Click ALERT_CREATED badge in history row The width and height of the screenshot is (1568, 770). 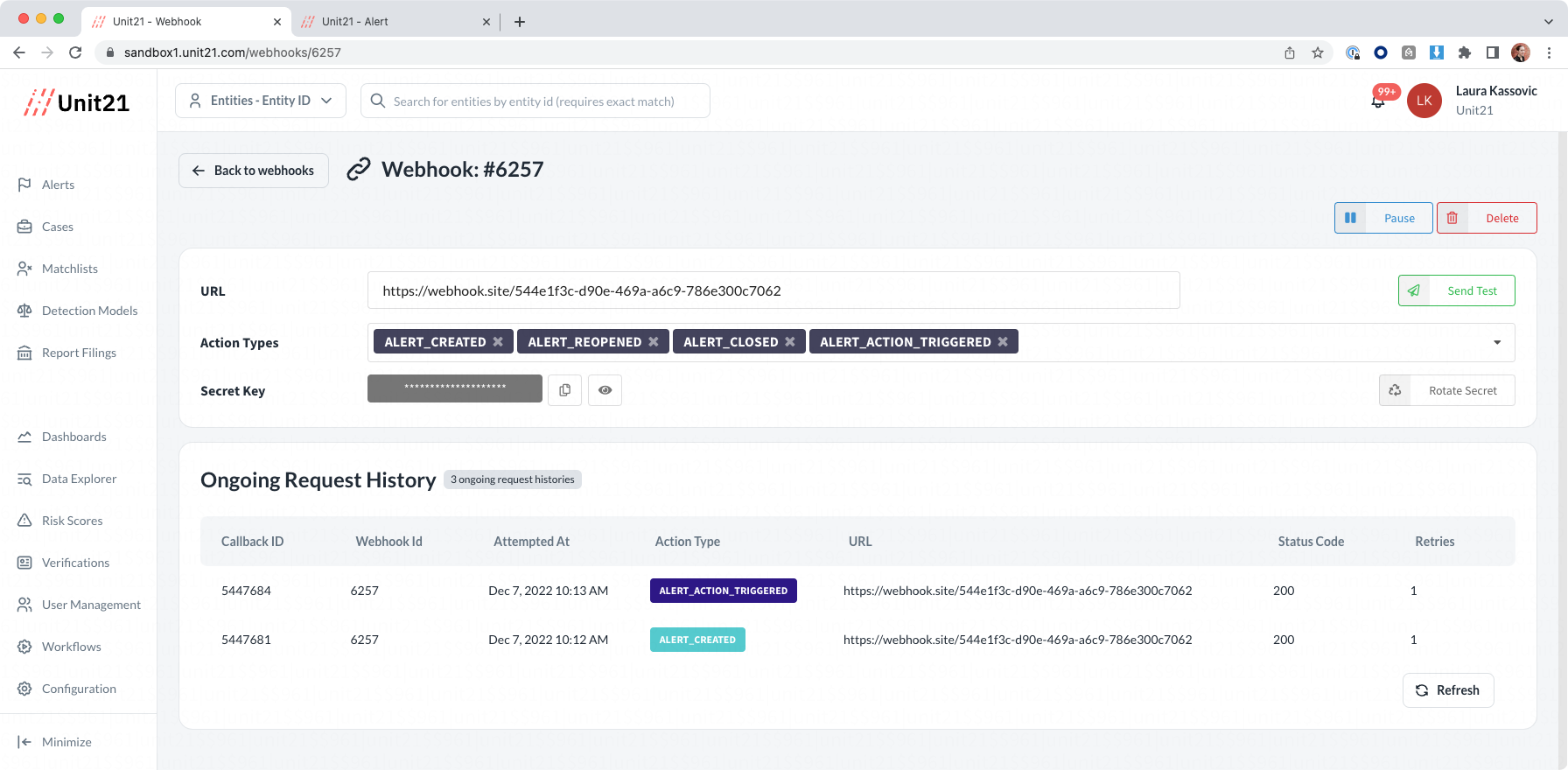(697, 640)
